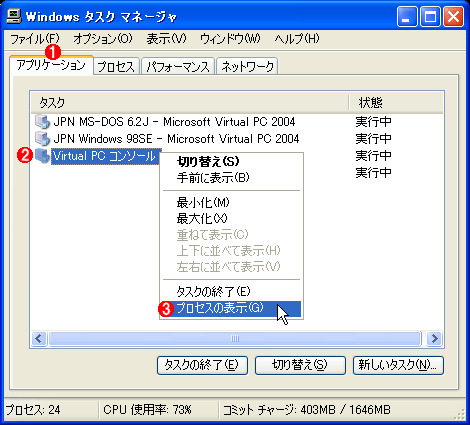
Task: Open the オプション(O) menu
Action: (x=103, y=39)
